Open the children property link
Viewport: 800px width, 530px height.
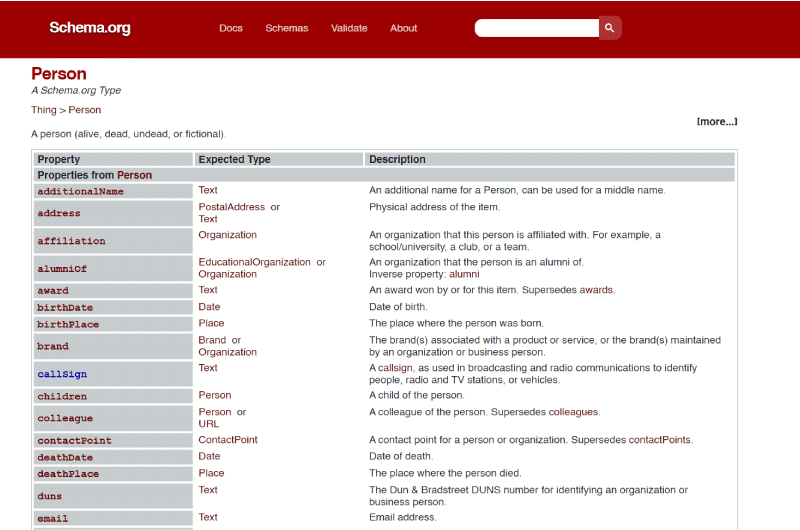pyautogui.click(x=62, y=396)
